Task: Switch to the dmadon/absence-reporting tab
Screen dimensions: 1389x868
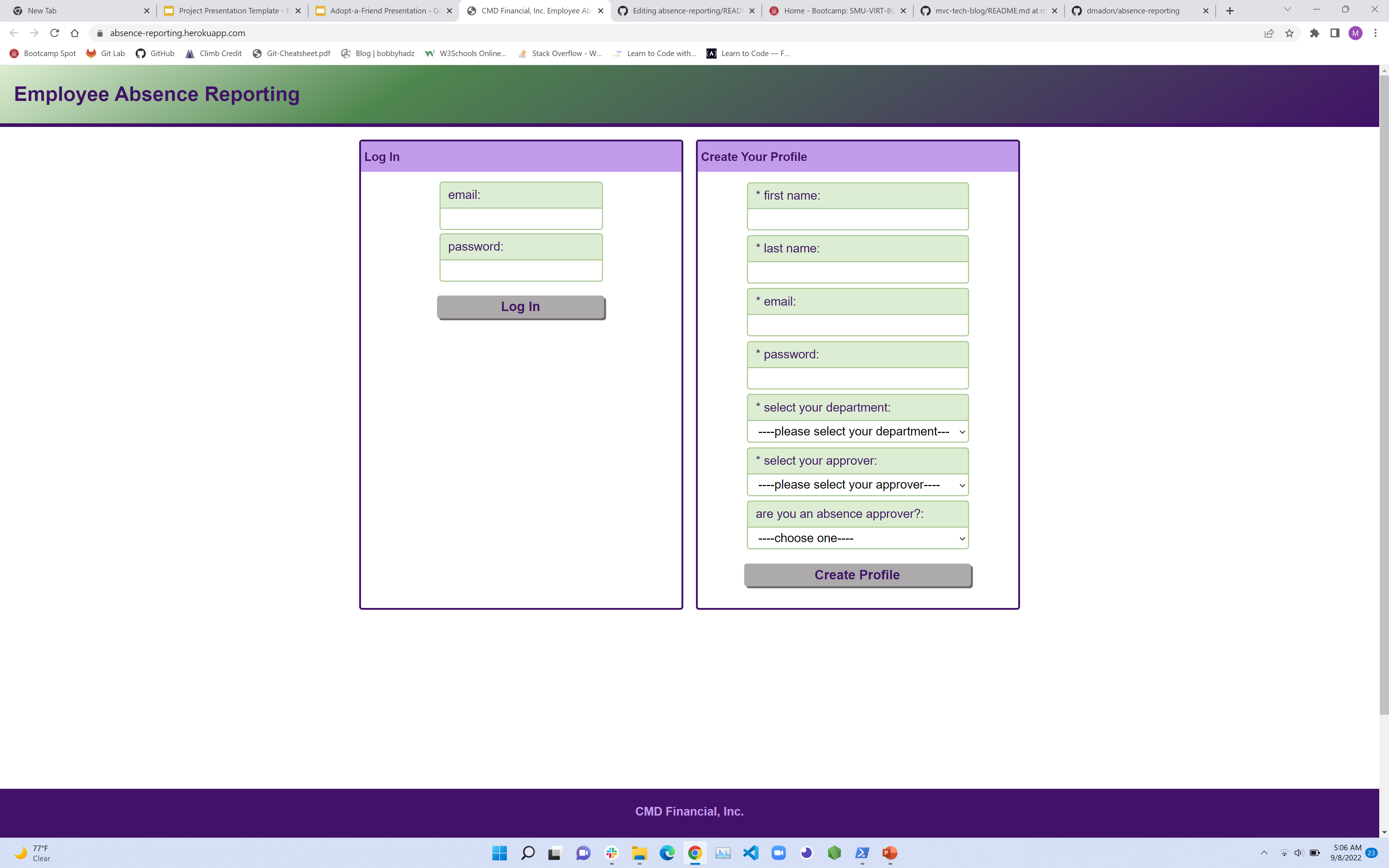Action: [1134, 10]
